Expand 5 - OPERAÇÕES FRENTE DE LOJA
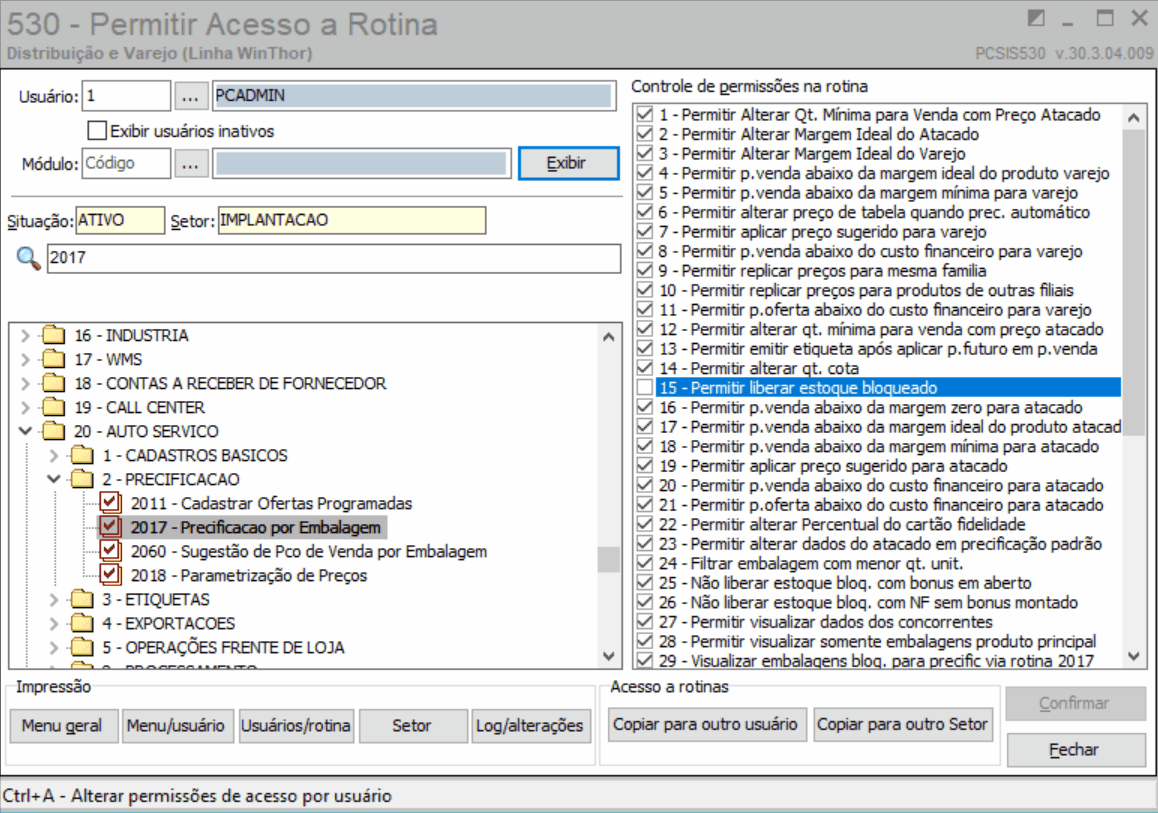The height and width of the screenshot is (813, 1158). [53, 647]
